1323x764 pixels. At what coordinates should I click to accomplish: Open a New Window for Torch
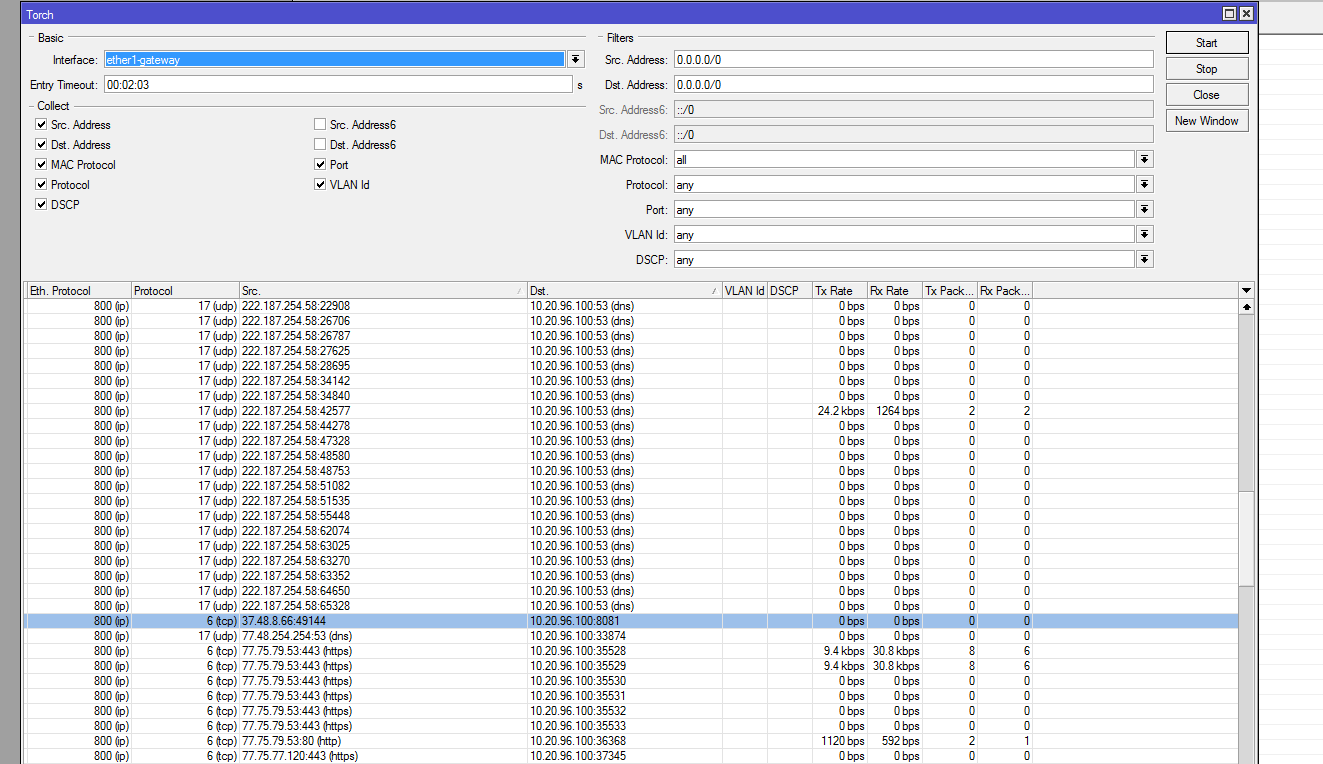pos(1206,121)
